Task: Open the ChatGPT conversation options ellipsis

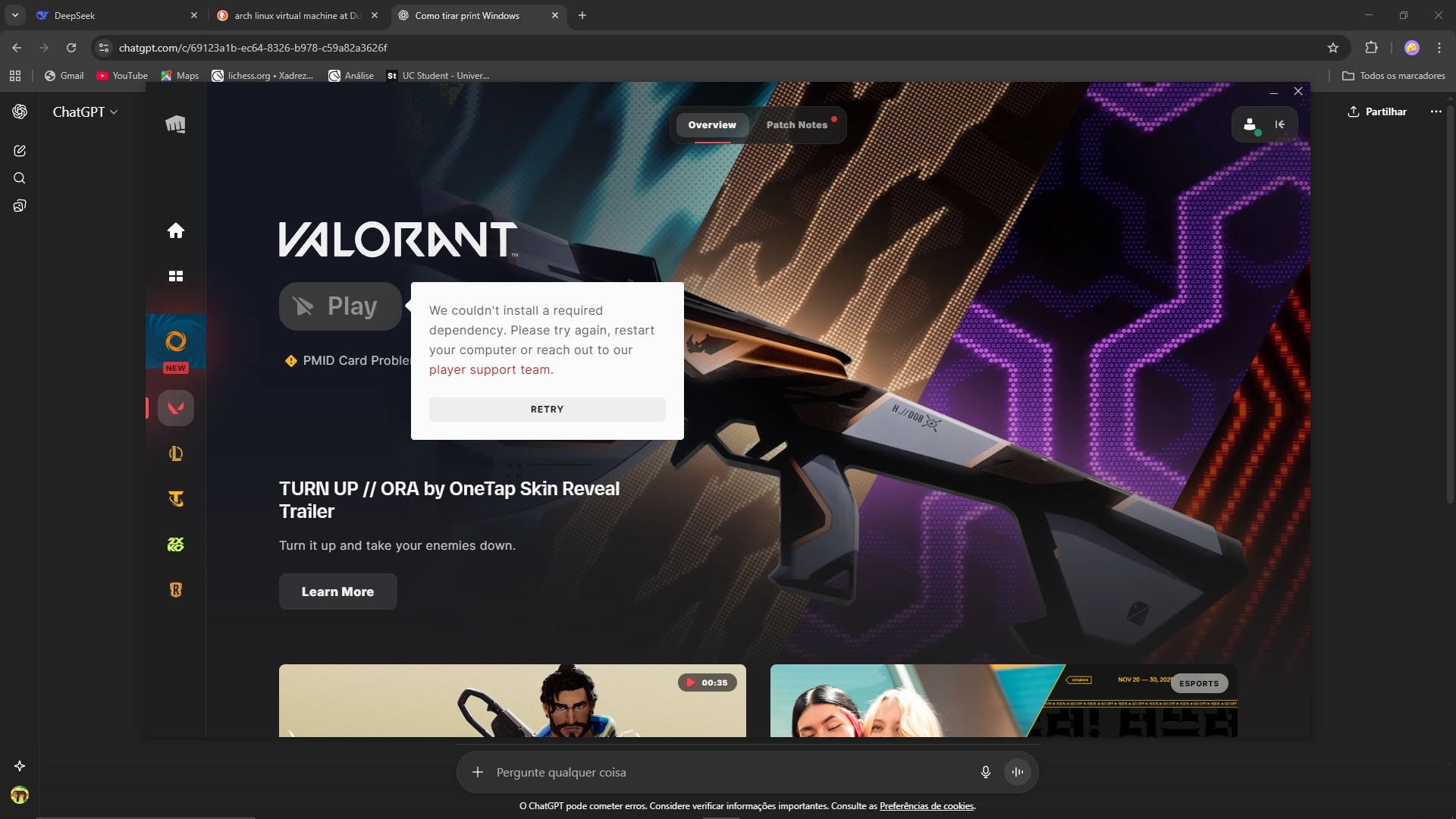Action: [x=1436, y=111]
